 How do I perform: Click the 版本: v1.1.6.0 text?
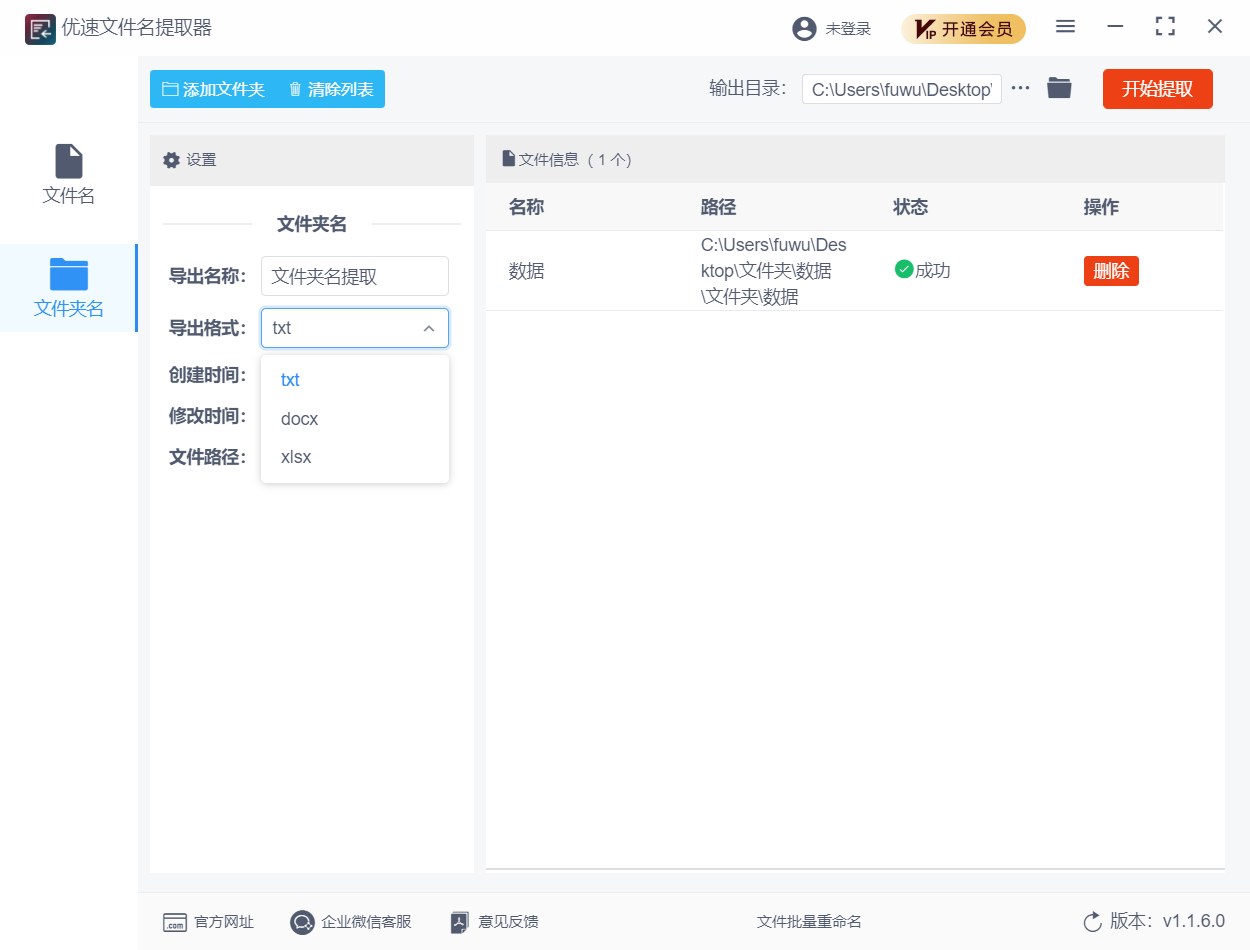1167,921
